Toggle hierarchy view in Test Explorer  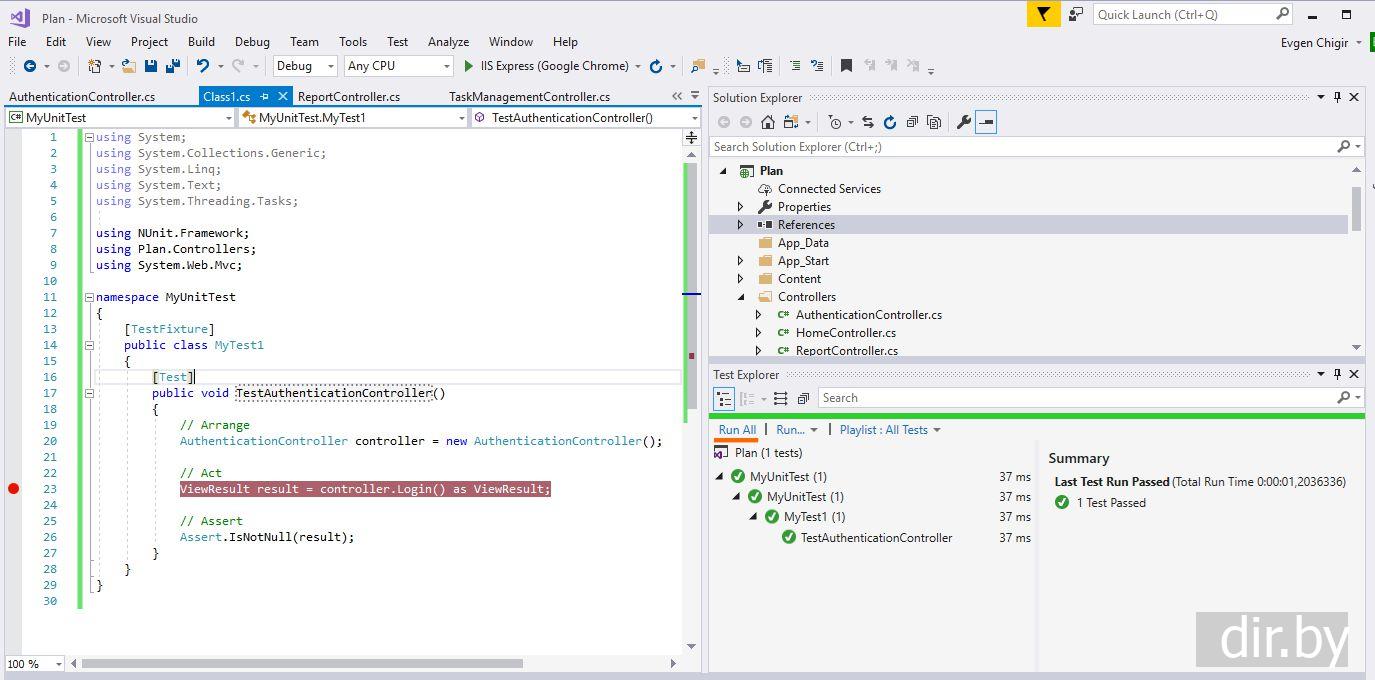point(724,398)
